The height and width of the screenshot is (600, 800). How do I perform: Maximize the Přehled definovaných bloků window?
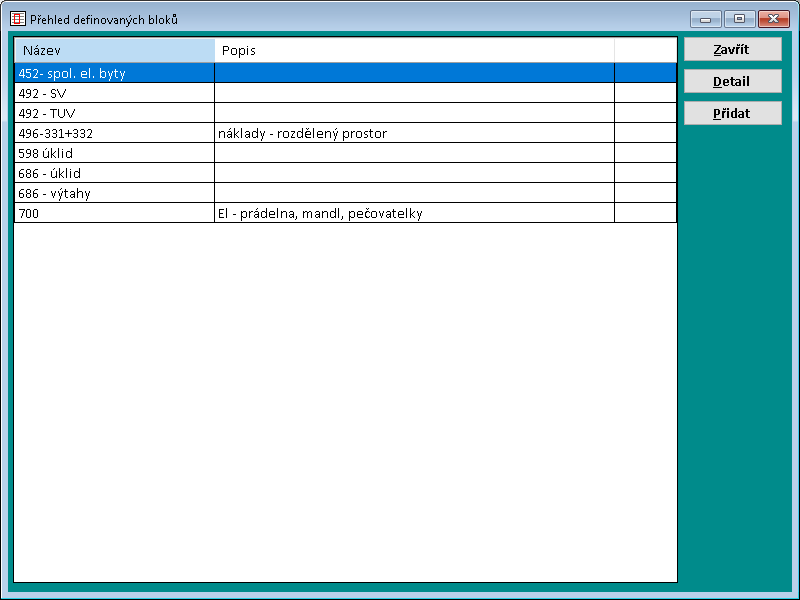click(739, 19)
